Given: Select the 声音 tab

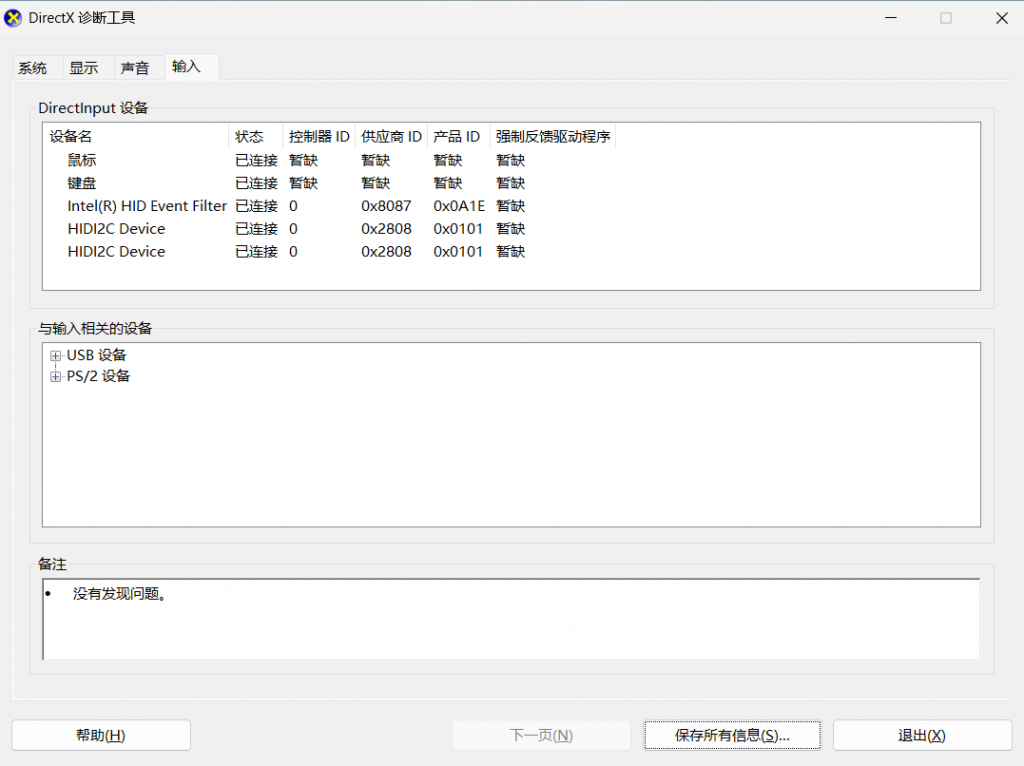Looking at the screenshot, I should coord(135,69).
